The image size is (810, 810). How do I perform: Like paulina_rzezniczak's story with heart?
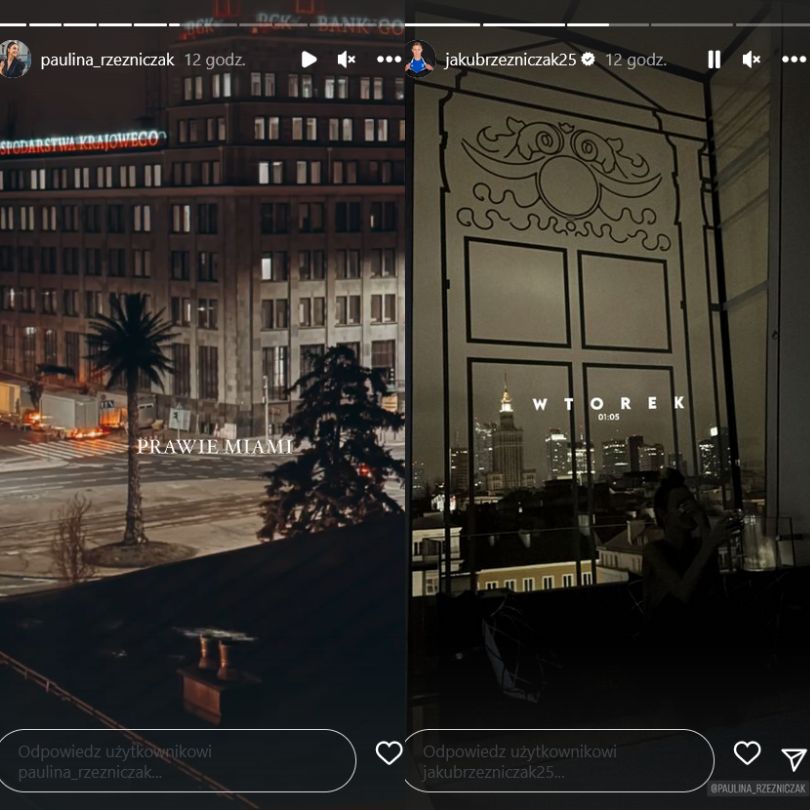tap(389, 753)
